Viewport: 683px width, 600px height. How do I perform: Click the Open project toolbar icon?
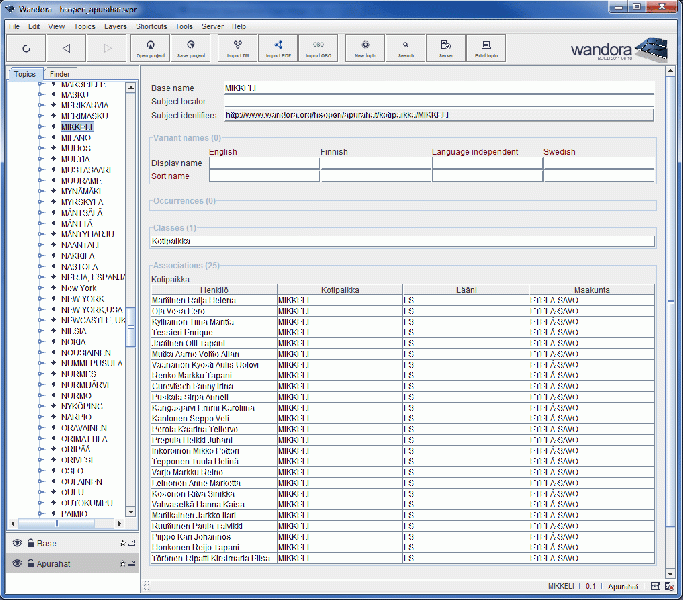coord(149,47)
